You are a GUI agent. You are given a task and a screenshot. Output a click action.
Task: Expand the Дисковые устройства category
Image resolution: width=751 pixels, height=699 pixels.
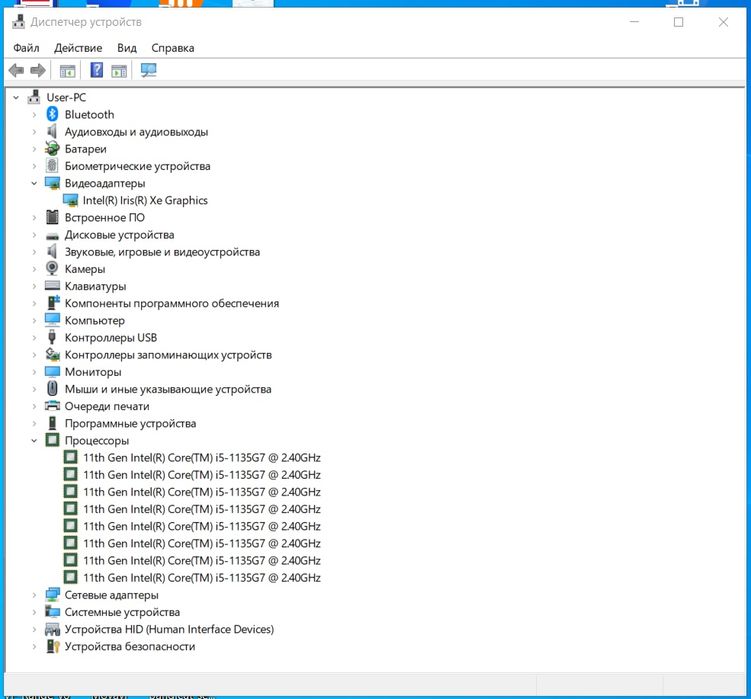(34, 235)
